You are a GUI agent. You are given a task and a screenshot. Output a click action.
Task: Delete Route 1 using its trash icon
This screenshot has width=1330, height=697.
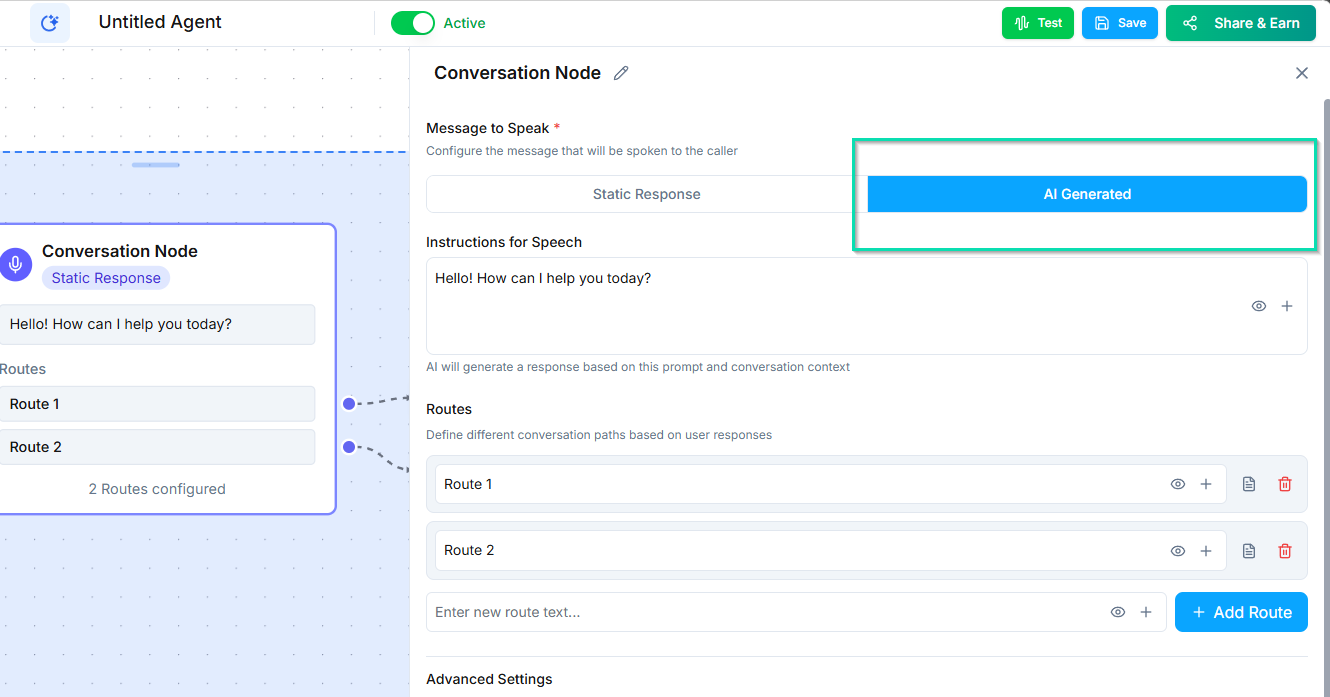click(x=1285, y=483)
